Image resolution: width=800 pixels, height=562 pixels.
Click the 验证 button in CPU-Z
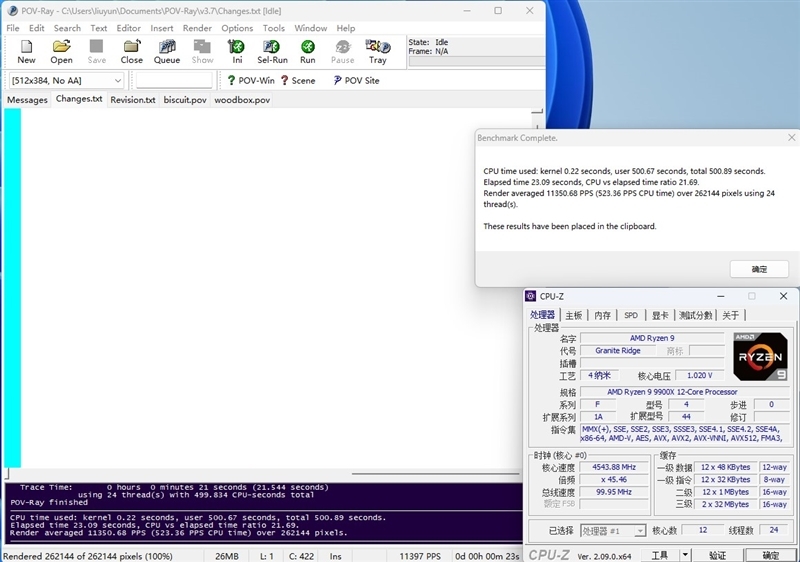(718, 555)
